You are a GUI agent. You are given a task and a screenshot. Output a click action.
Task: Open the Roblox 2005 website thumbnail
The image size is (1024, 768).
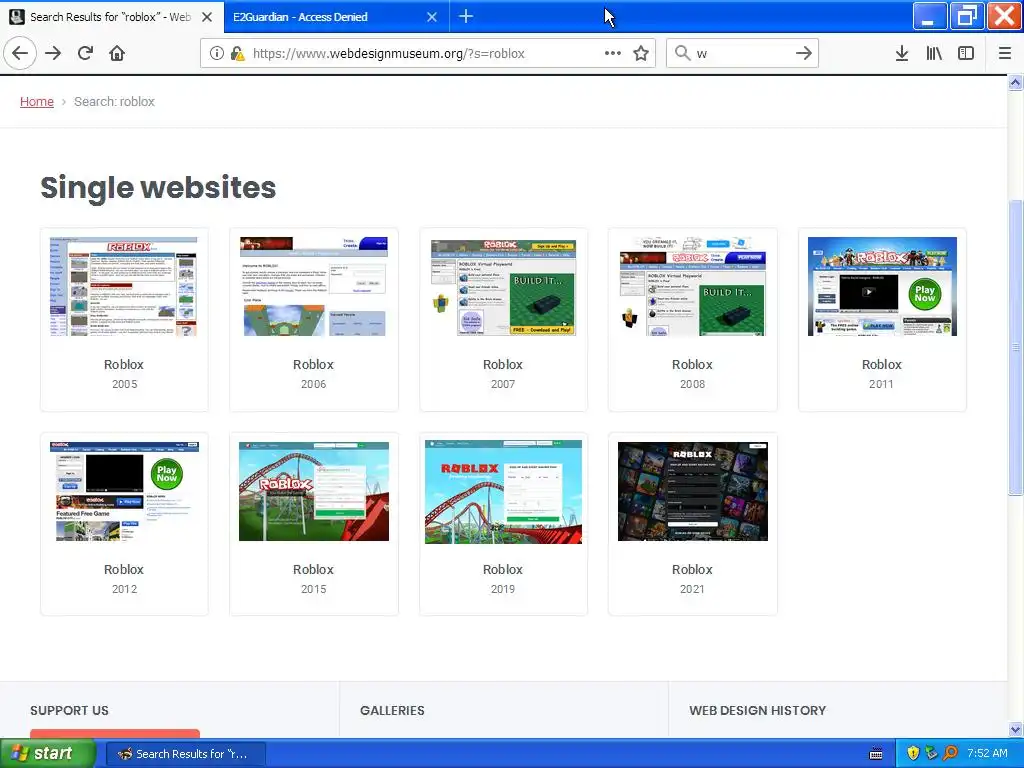(x=124, y=286)
